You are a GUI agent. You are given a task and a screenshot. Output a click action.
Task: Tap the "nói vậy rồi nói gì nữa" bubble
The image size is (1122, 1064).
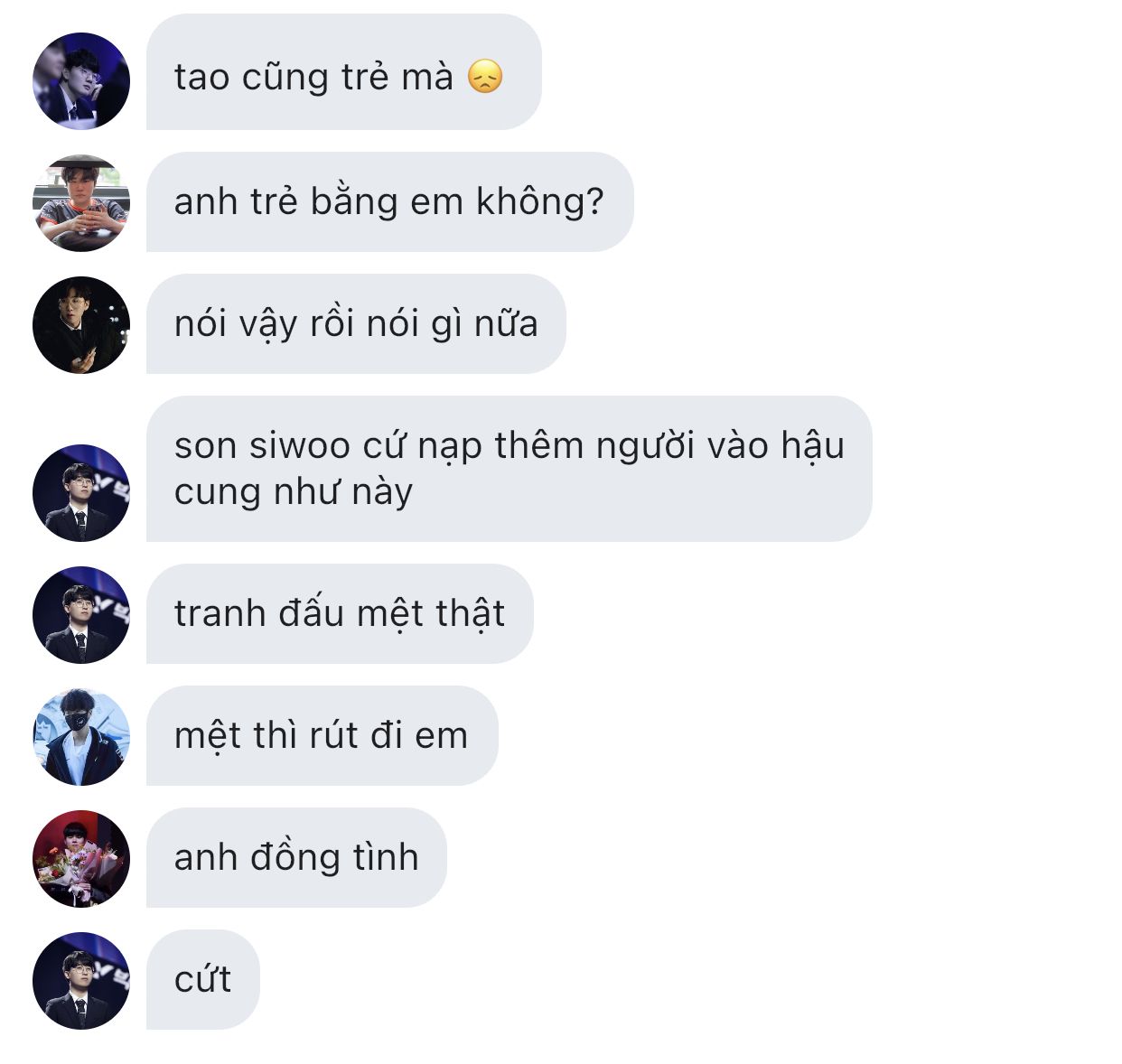tap(356, 323)
